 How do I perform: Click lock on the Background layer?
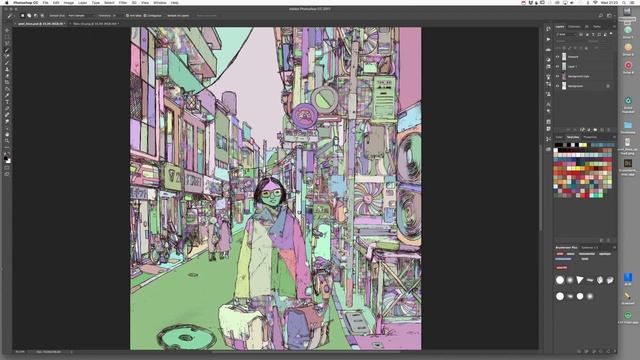coord(608,86)
